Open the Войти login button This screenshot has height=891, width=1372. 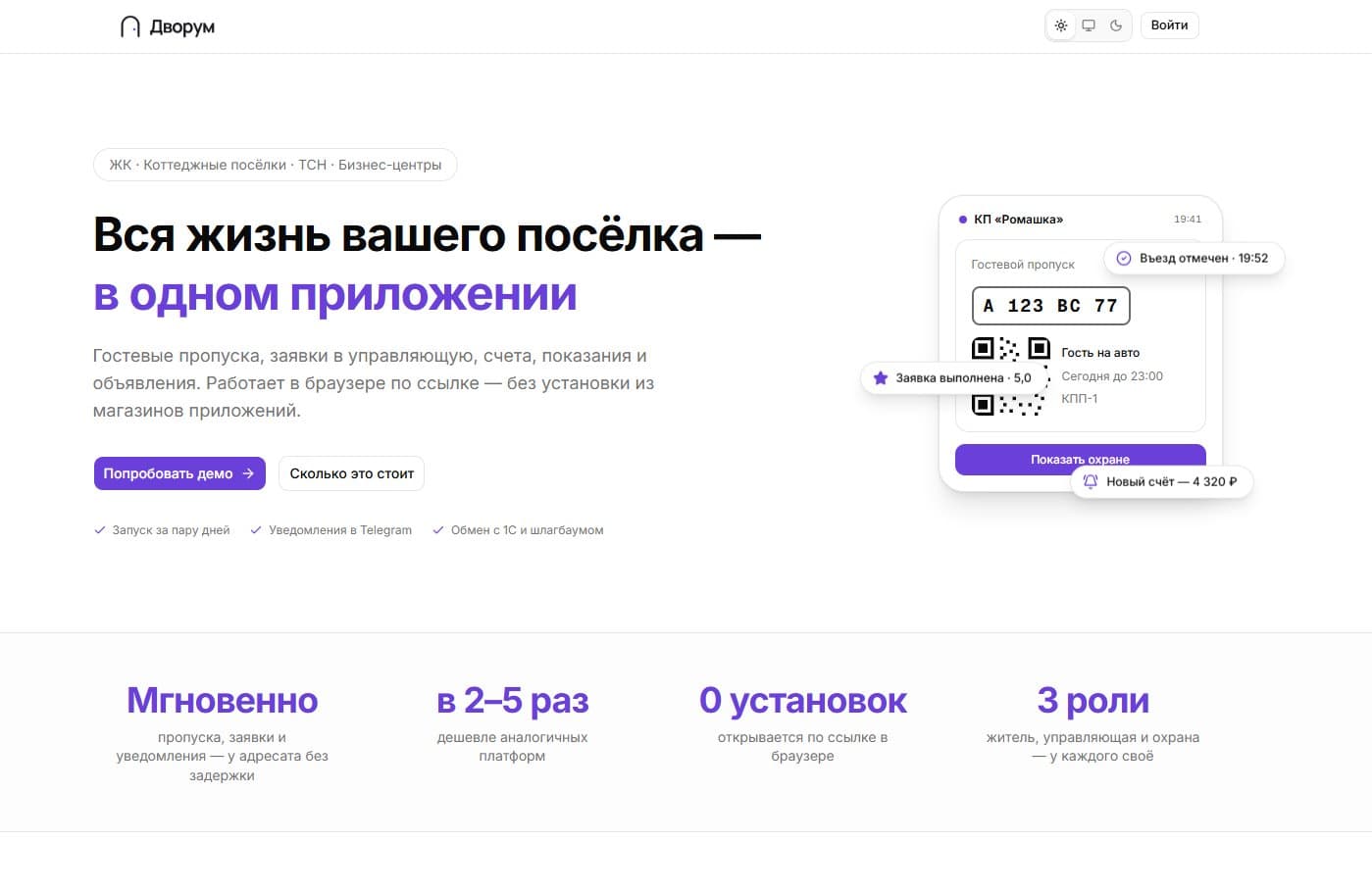[x=1169, y=25]
